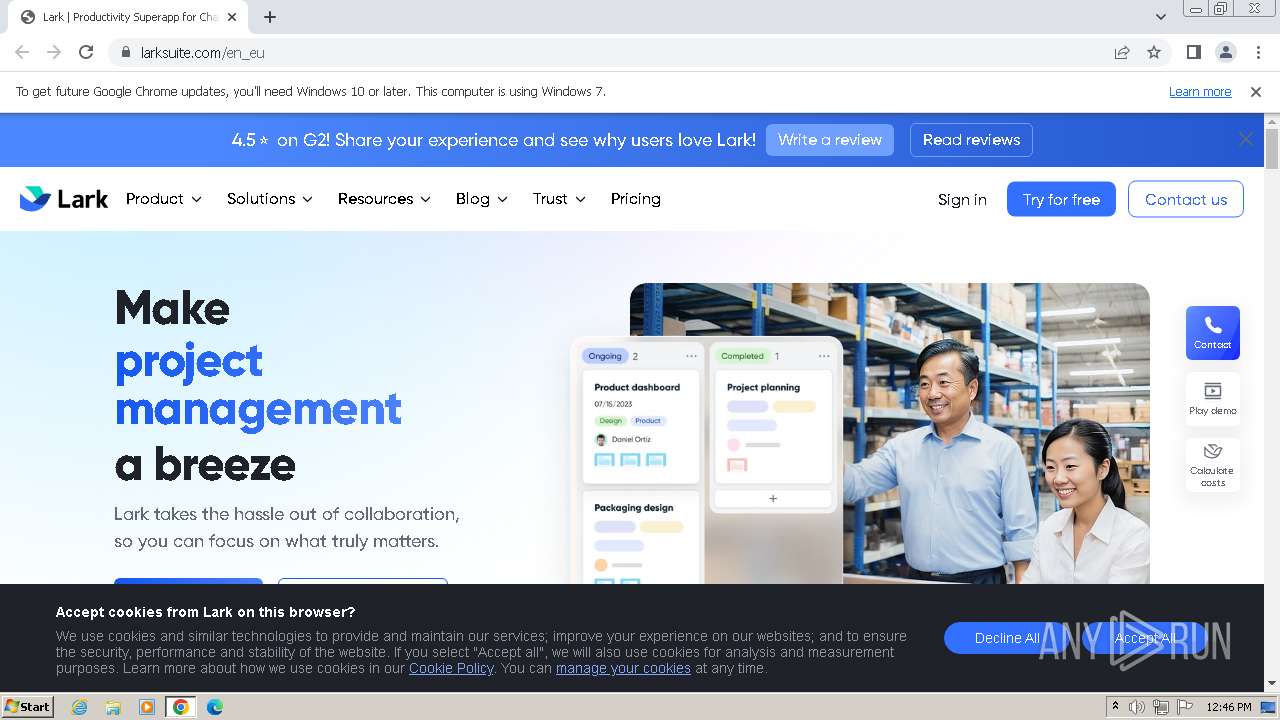
Task: Open Windows Media Player from taskbar
Action: [x=147, y=707]
